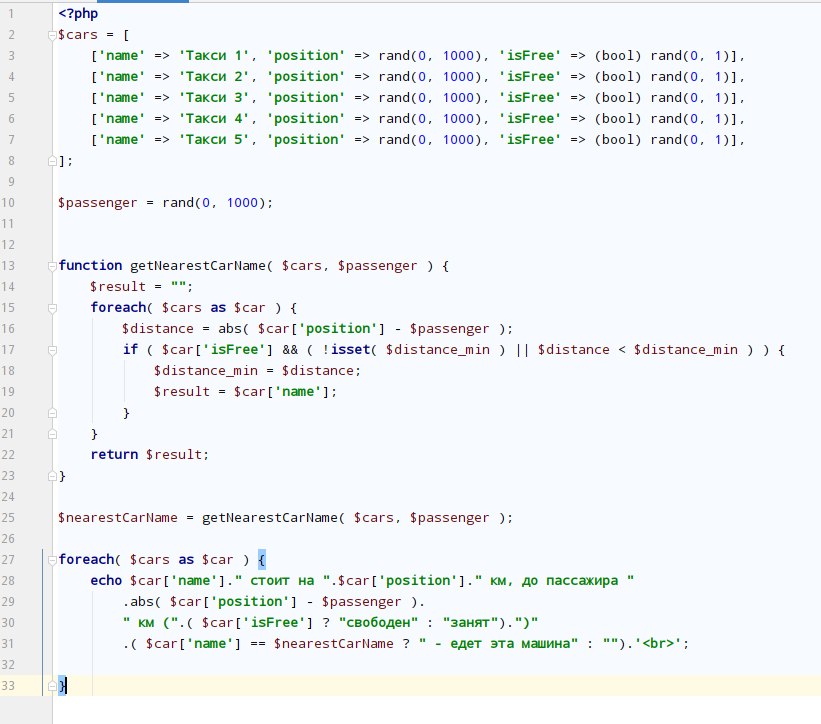Click the fold end marker at line 8
Screen dimensions: 821x724
[52, 161]
